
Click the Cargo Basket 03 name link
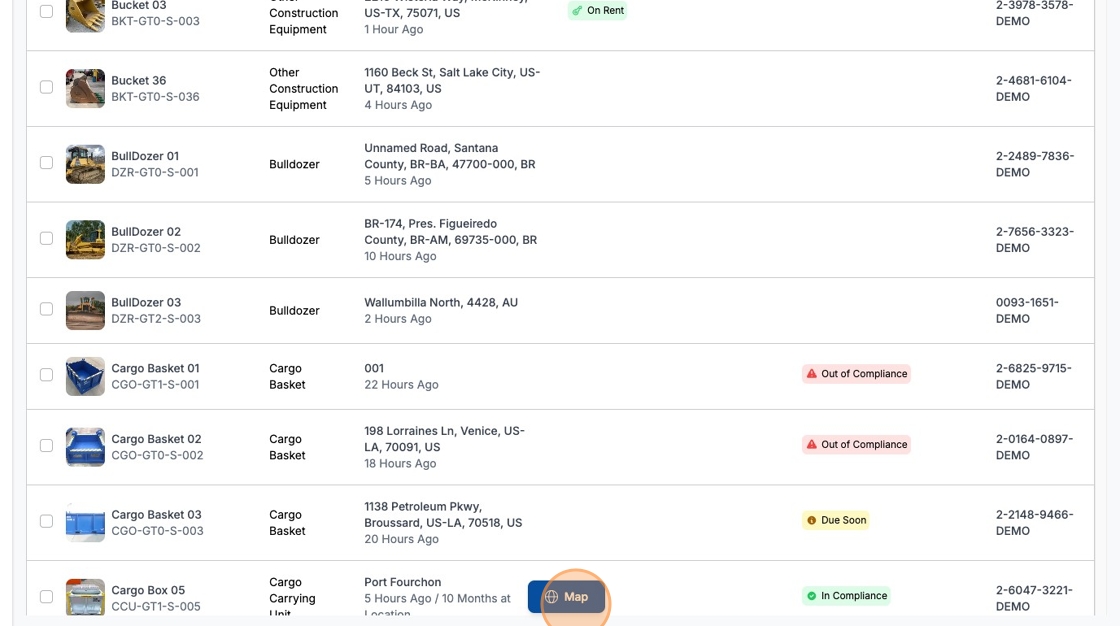[156, 514]
